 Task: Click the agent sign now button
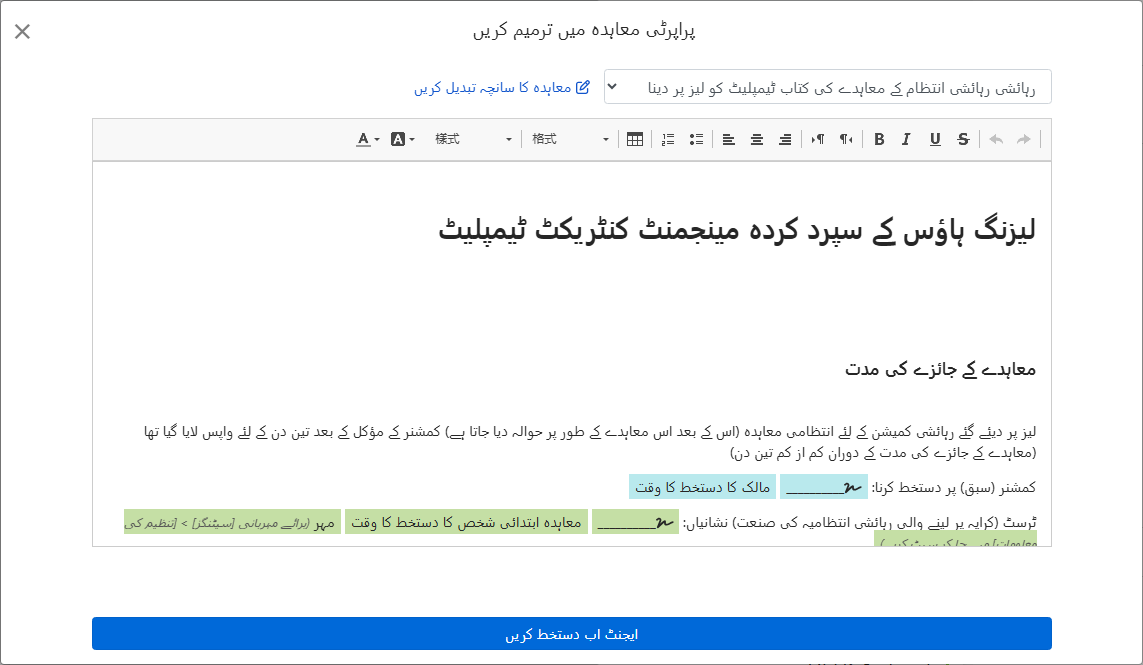point(572,634)
